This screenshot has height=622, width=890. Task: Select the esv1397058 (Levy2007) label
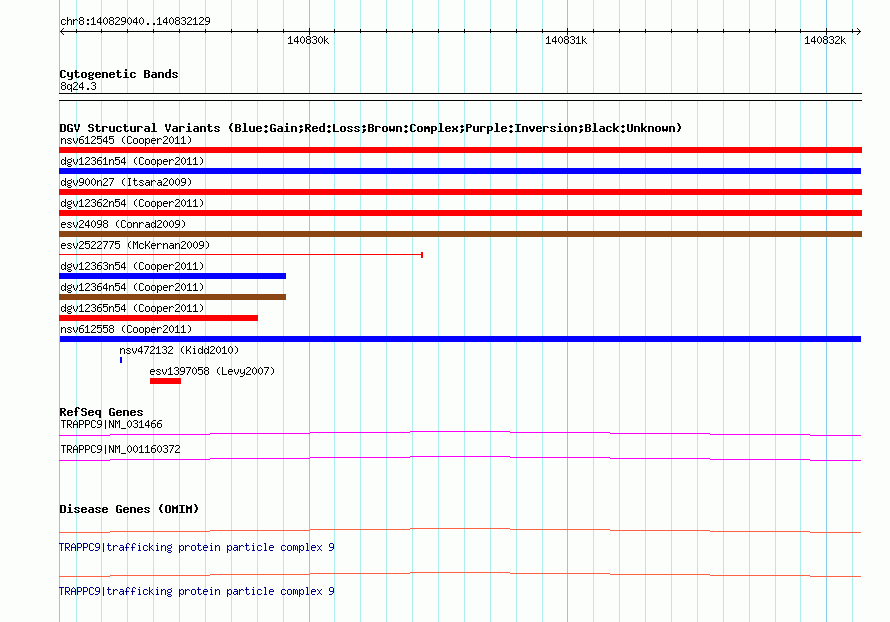[x=212, y=371]
